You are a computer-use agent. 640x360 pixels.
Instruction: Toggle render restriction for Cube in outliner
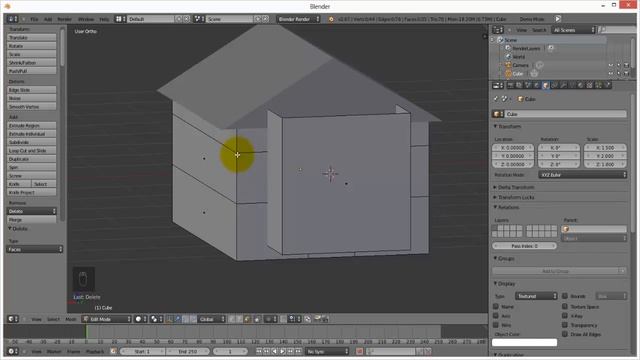[626, 74]
